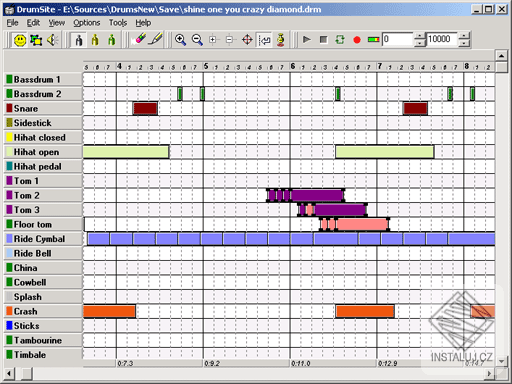512x384 pixels.
Task: Click the horizontal scrollbar right arrow
Action: [489, 373]
